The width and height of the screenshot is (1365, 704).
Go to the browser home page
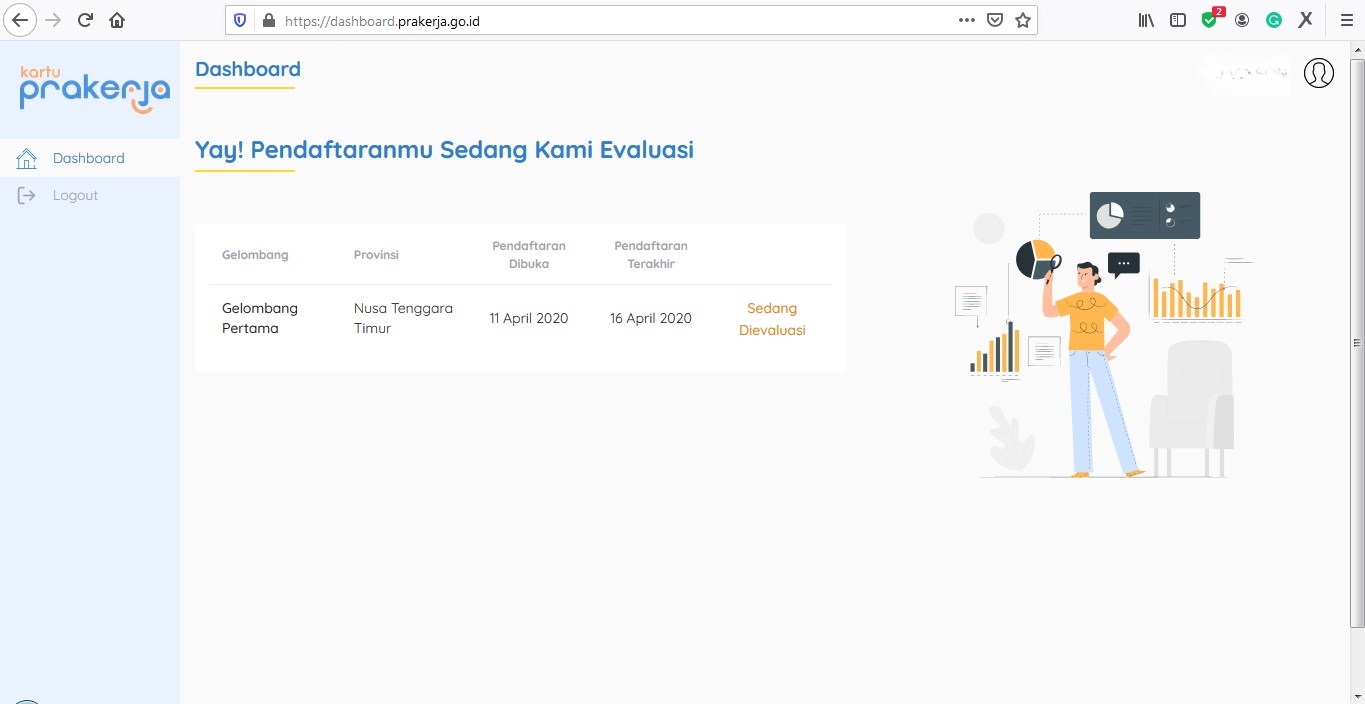(117, 20)
